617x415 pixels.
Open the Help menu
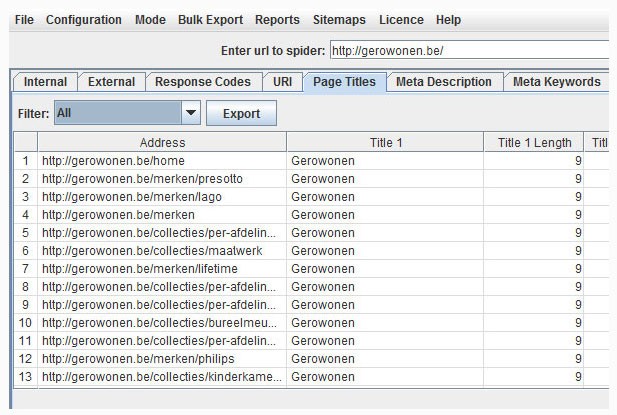click(x=449, y=20)
